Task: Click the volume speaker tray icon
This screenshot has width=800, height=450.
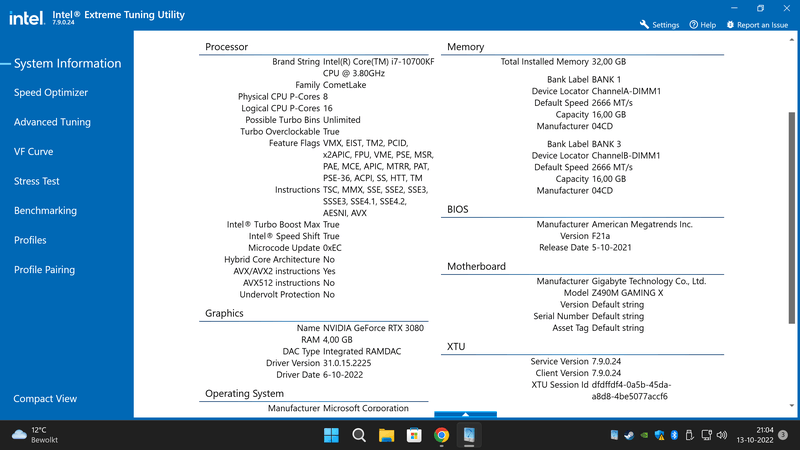Action: 721,435
